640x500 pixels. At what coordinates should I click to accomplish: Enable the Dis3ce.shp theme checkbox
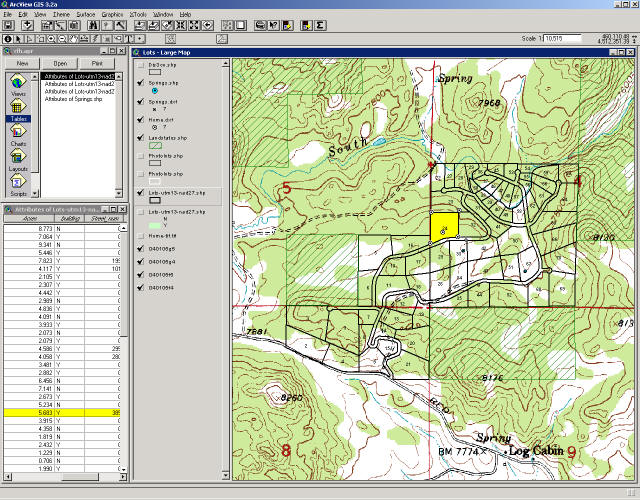coord(140,65)
